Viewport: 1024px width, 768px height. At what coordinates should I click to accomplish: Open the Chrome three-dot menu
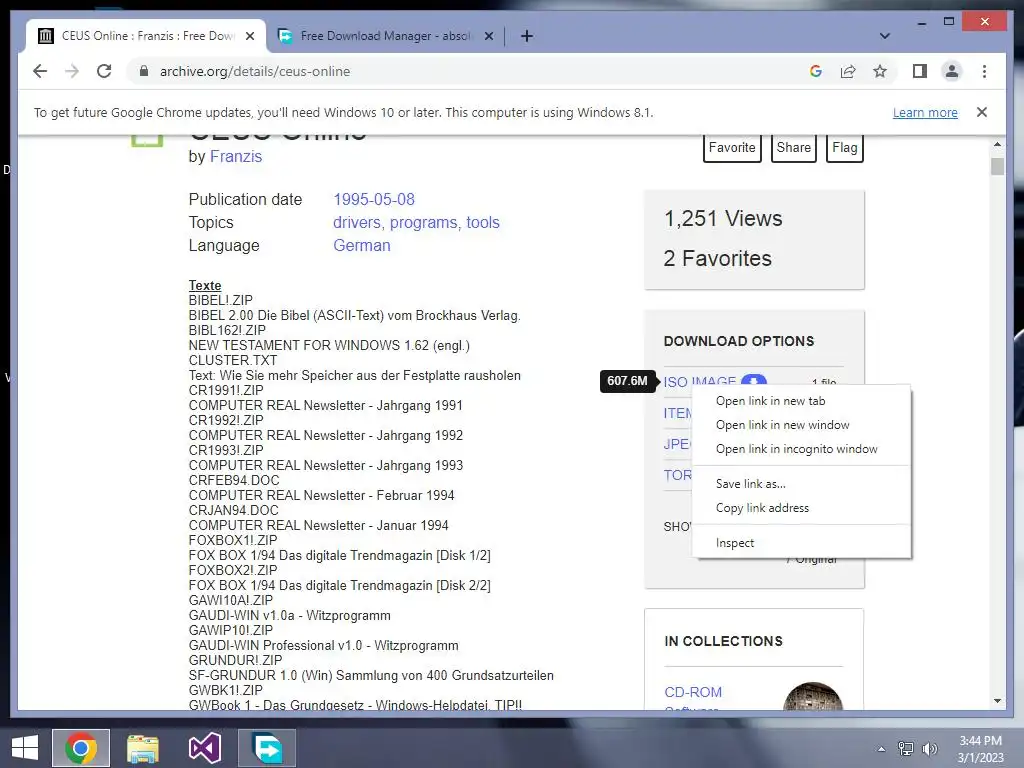coord(984,71)
